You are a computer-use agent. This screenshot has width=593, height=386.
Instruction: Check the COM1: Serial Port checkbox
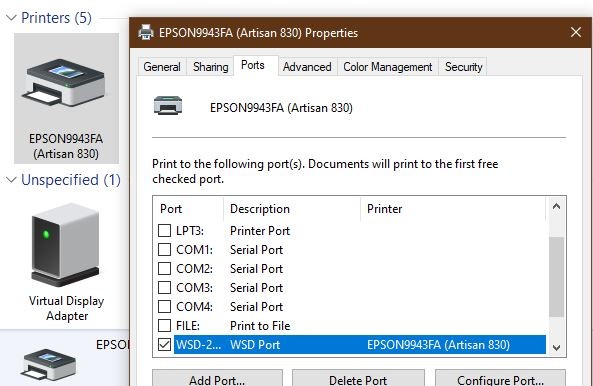pyautogui.click(x=164, y=249)
